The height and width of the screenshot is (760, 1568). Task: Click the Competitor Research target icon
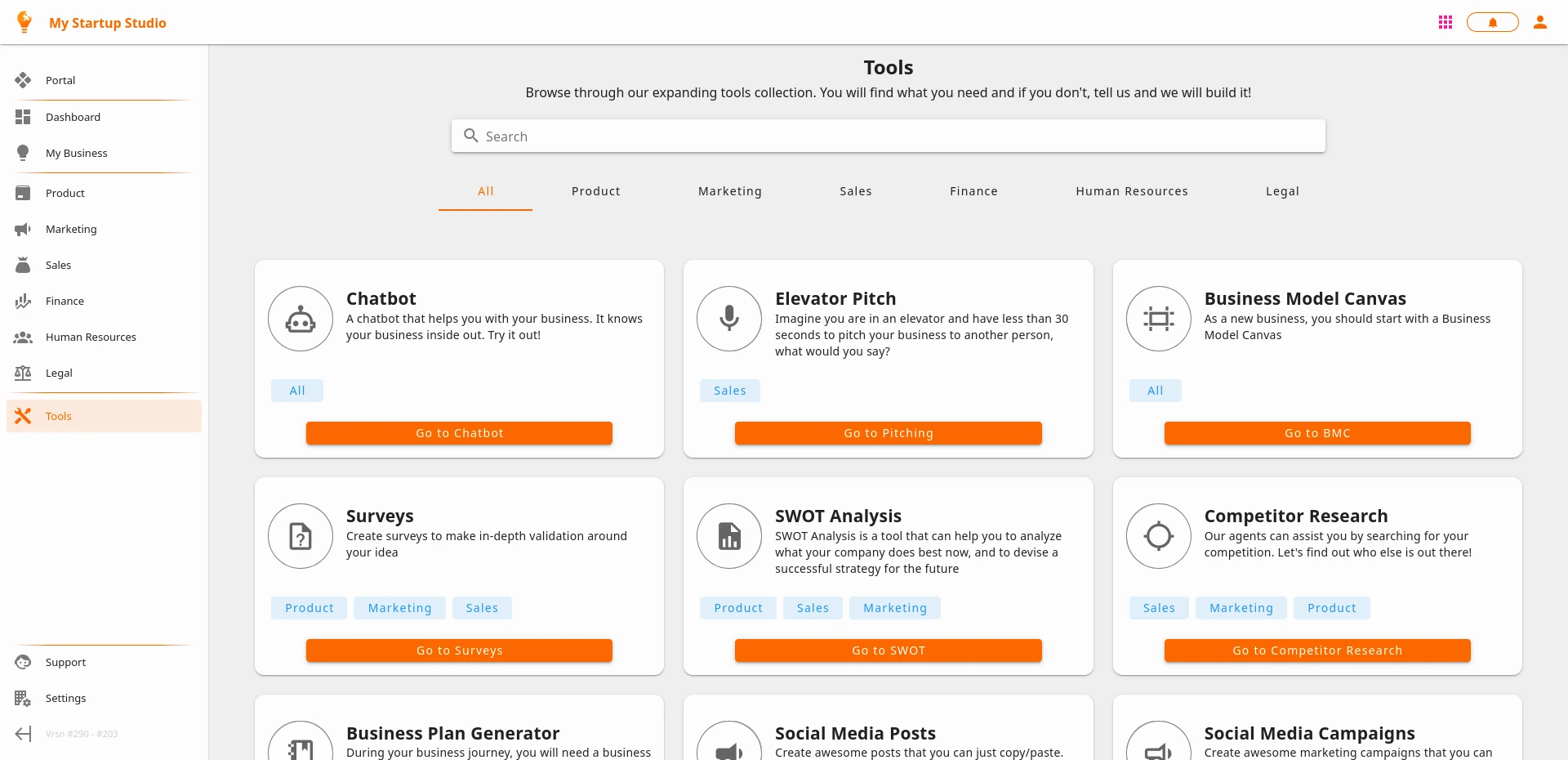1158,536
